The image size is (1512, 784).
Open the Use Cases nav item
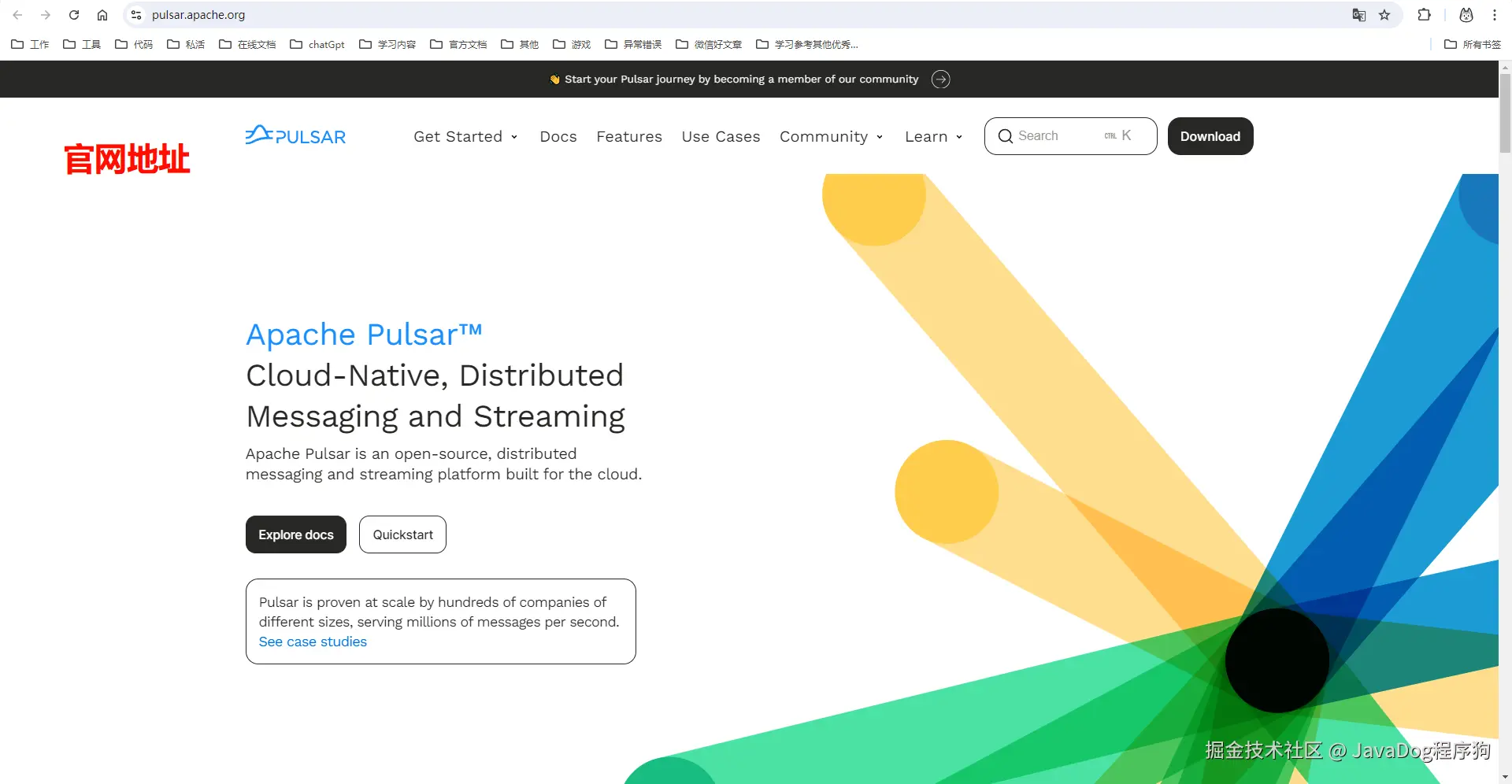click(x=721, y=136)
